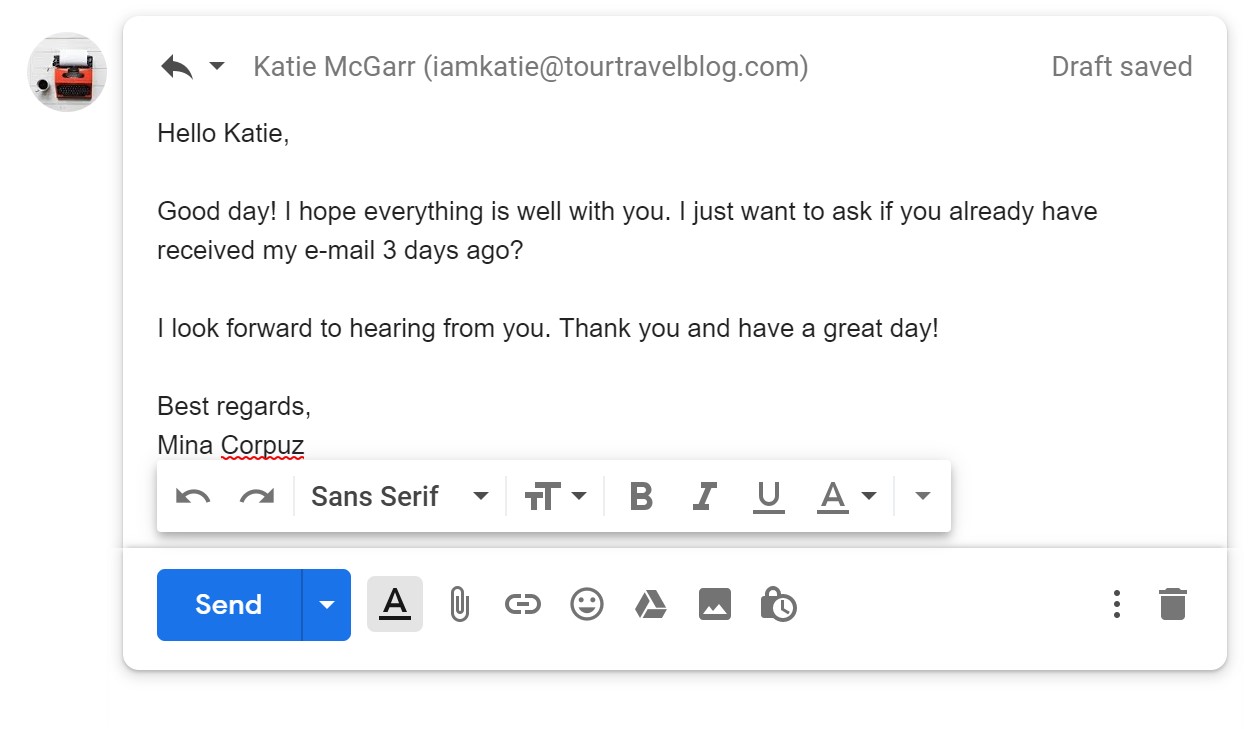Hide the formatting options toolbar
The height and width of the screenshot is (729, 1254).
point(395,604)
